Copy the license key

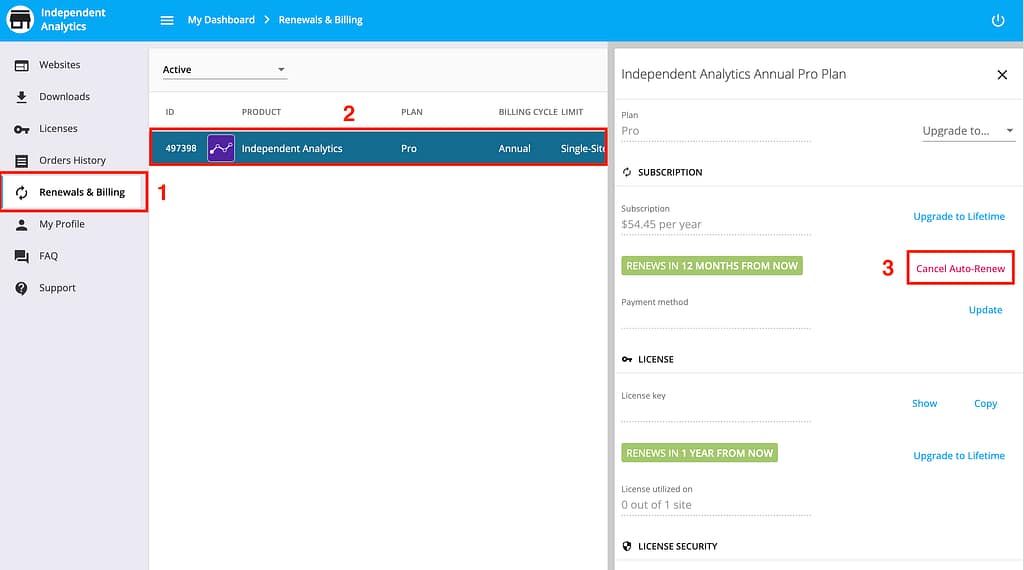pos(985,403)
